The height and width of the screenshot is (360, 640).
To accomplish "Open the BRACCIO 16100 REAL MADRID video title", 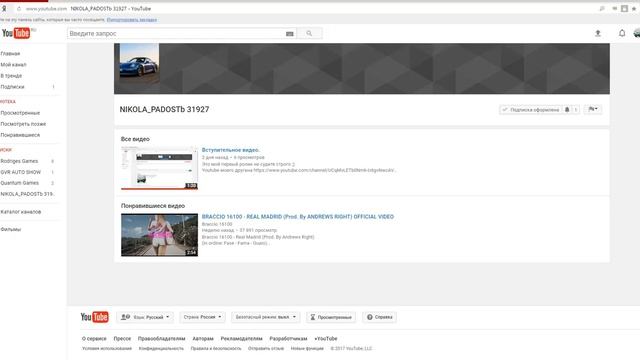I will pyautogui.click(x=298, y=217).
